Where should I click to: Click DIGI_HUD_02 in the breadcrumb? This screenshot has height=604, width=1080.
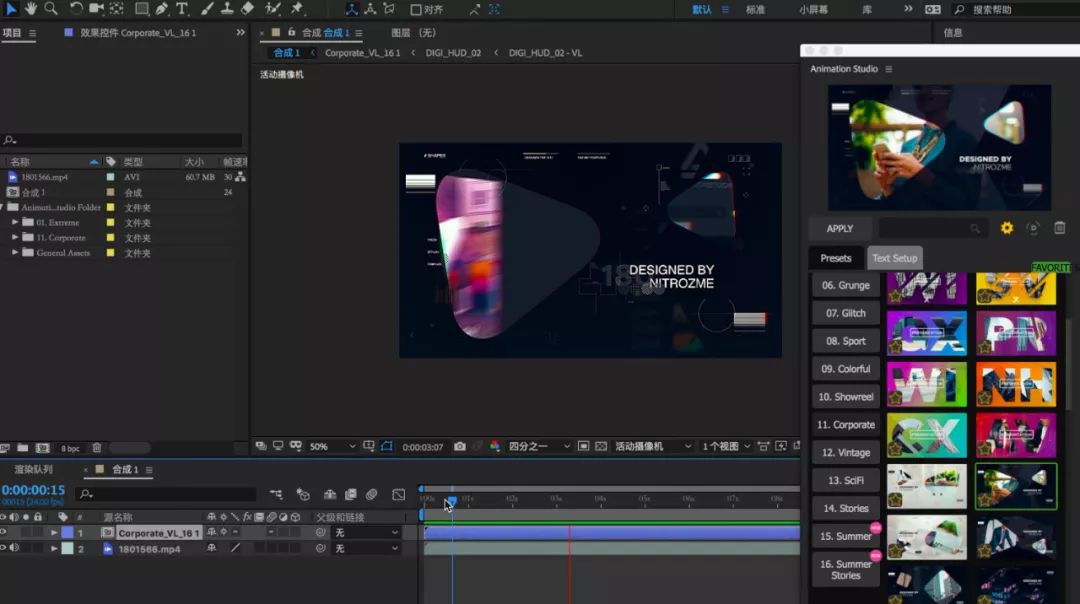click(453, 53)
